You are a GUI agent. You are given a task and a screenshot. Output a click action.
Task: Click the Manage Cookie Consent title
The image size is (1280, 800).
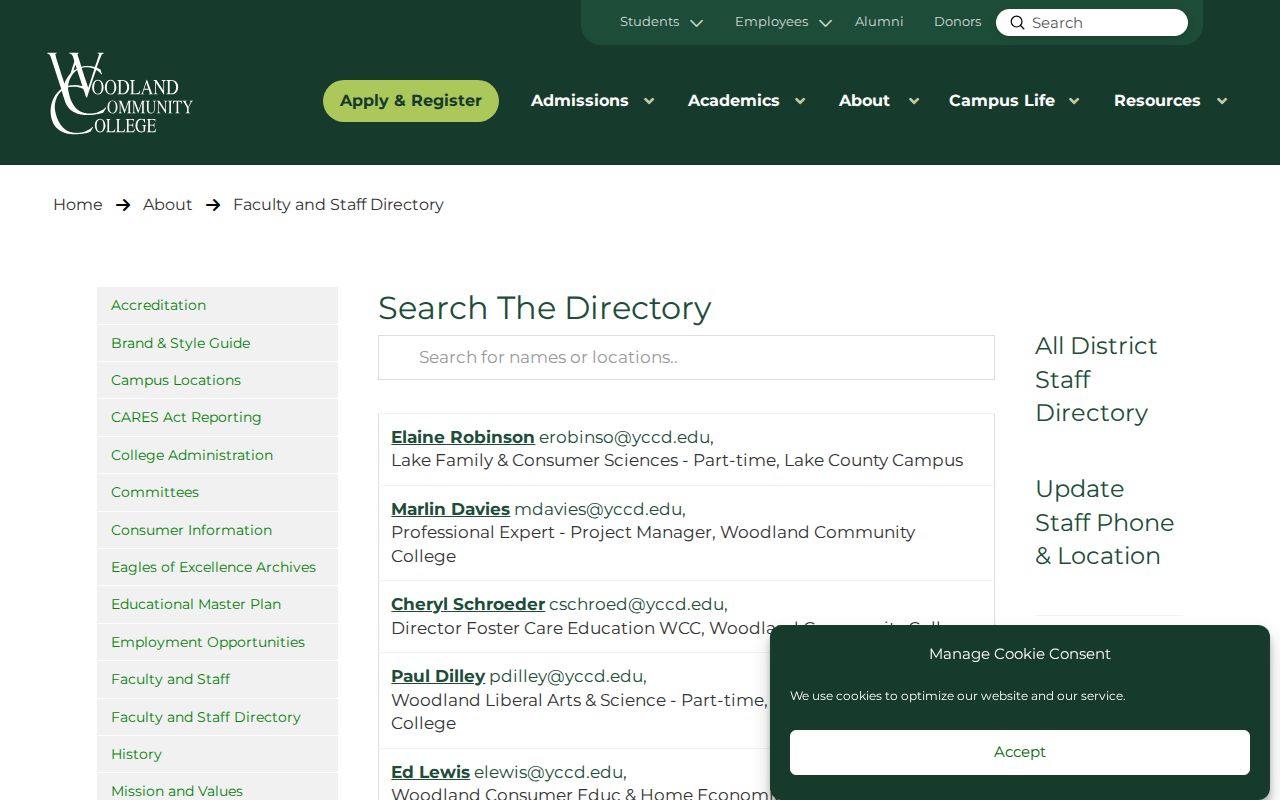[x=1019, y=654]
